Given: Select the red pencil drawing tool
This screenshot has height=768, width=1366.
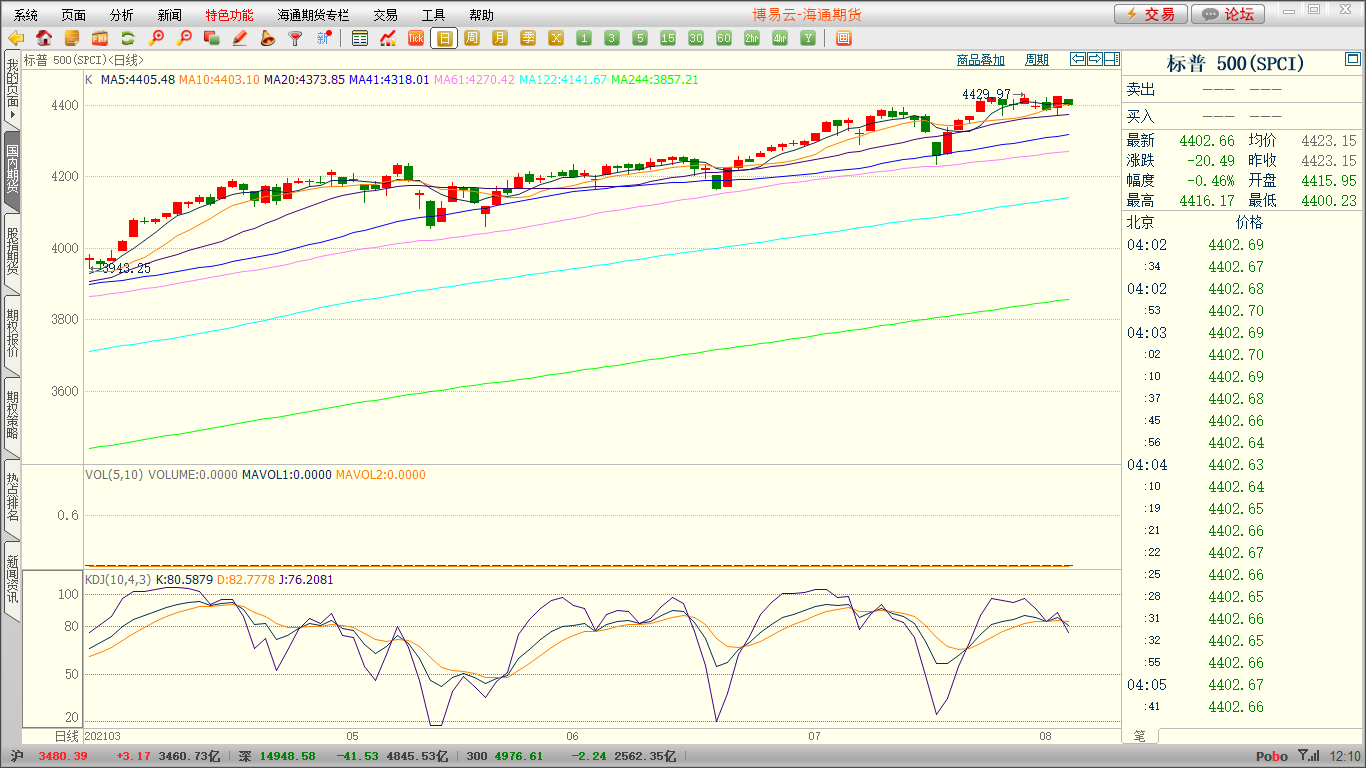Looking at the screenshot, I should click(x=239, y=38).
